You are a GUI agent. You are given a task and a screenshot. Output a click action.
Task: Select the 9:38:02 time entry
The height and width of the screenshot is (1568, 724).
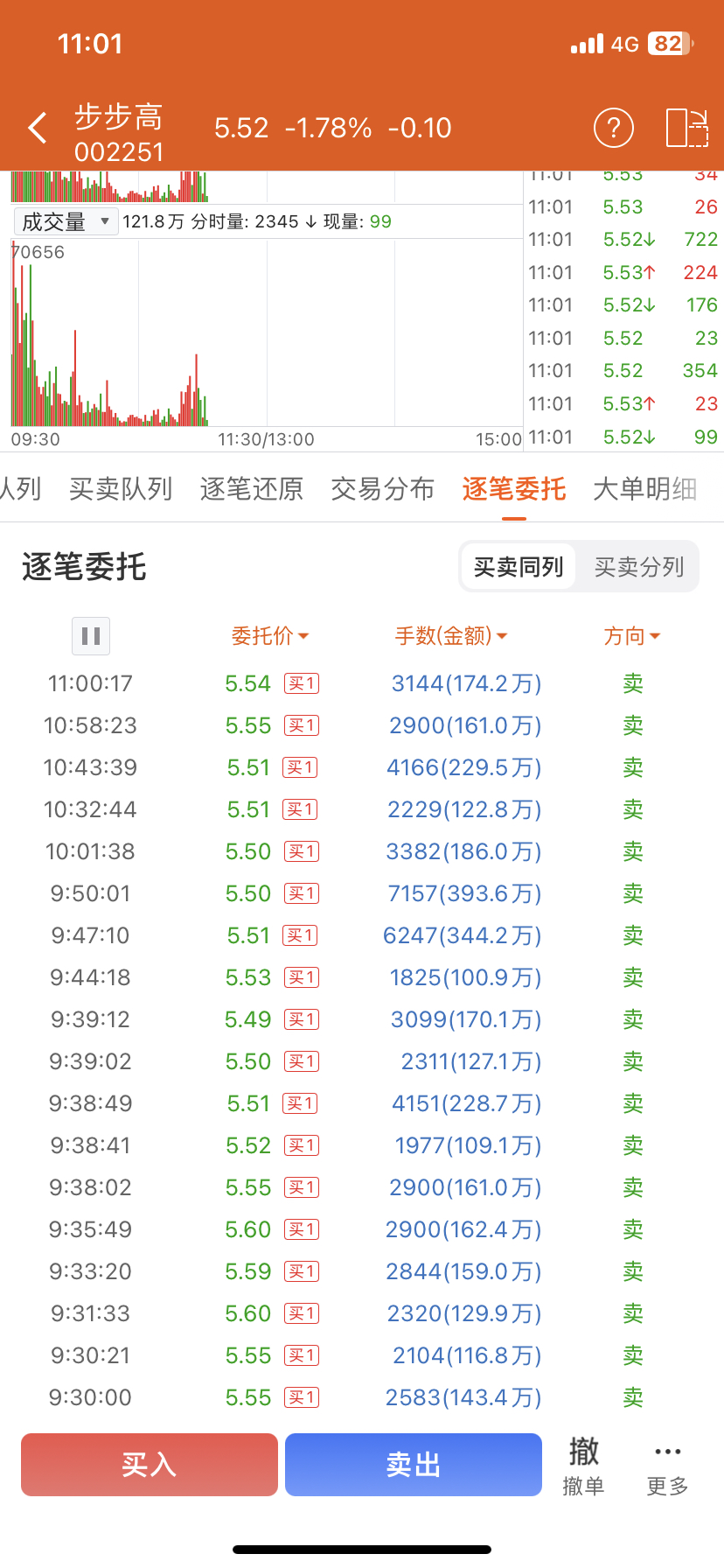pos(90,1187)
